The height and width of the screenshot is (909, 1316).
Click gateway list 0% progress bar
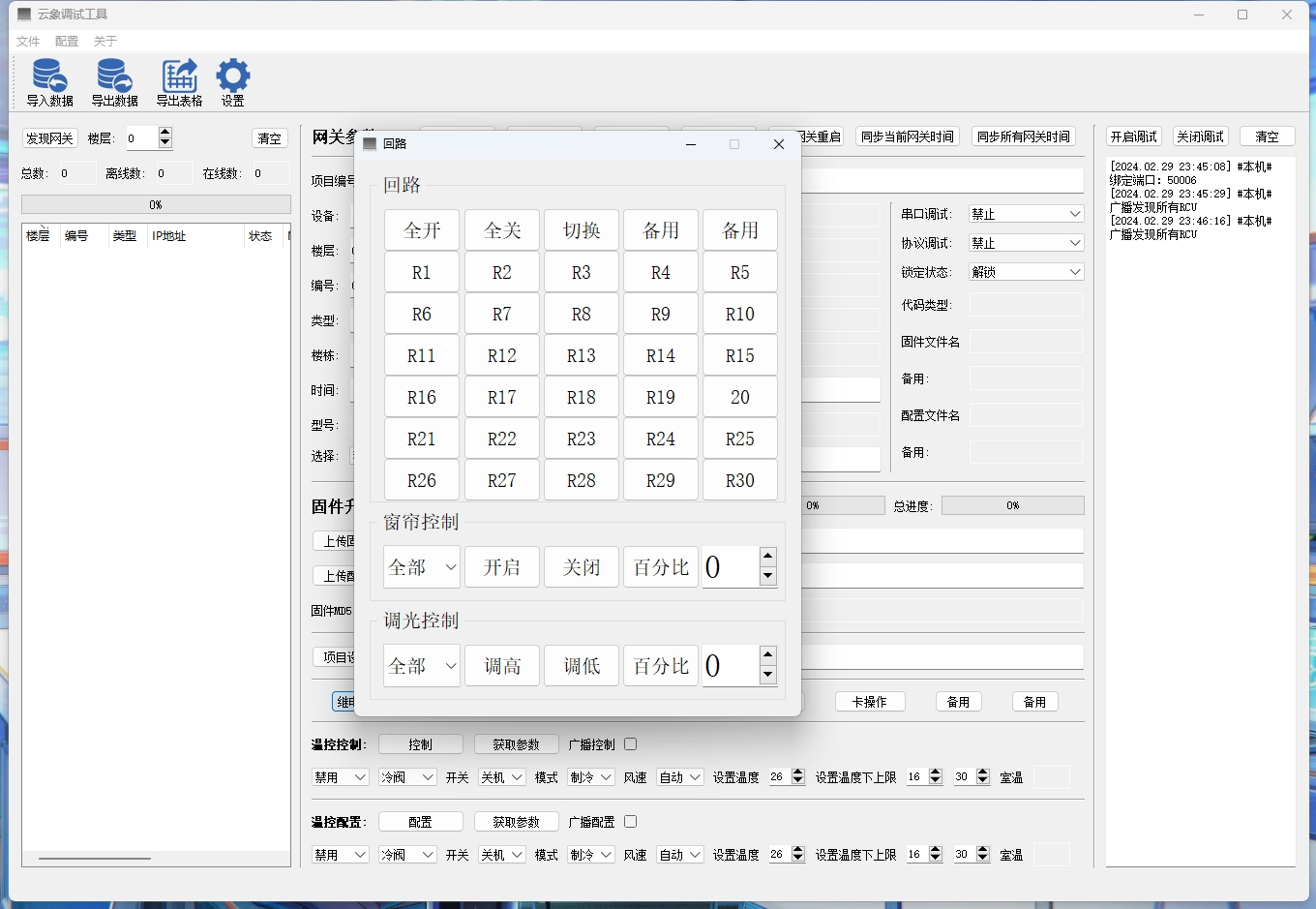point(156,204)
